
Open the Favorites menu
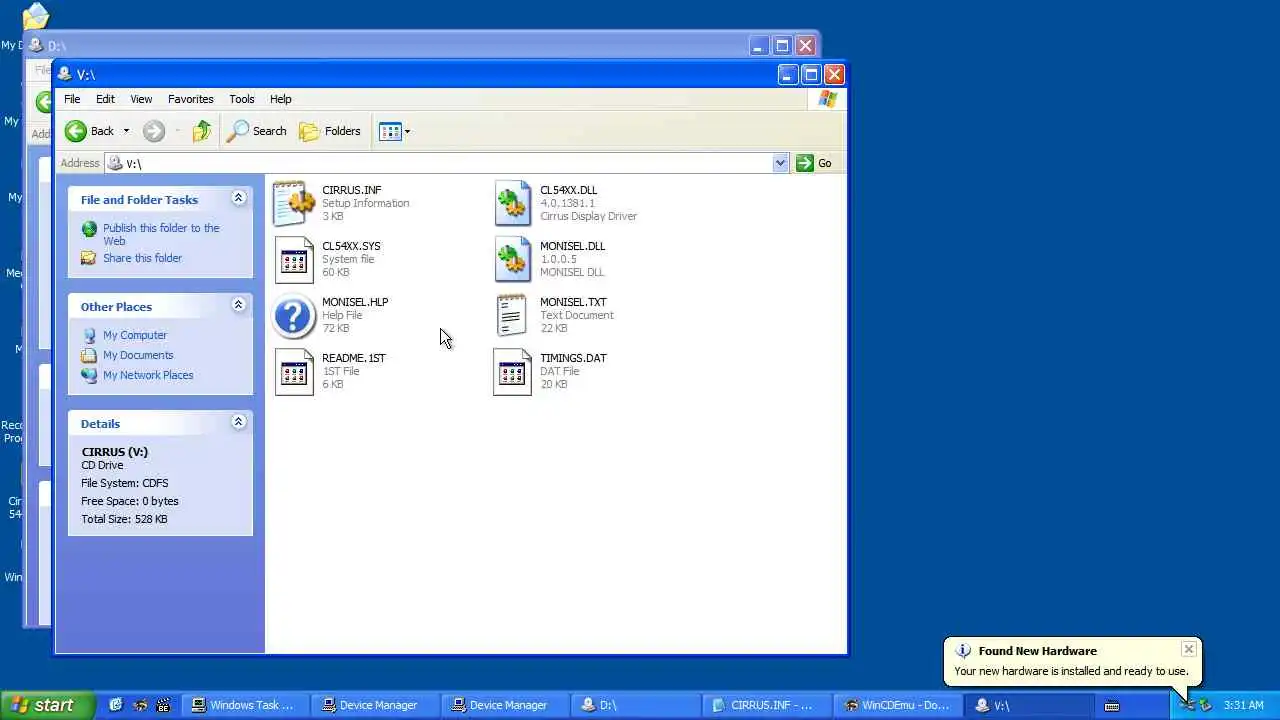pos(190,99)
